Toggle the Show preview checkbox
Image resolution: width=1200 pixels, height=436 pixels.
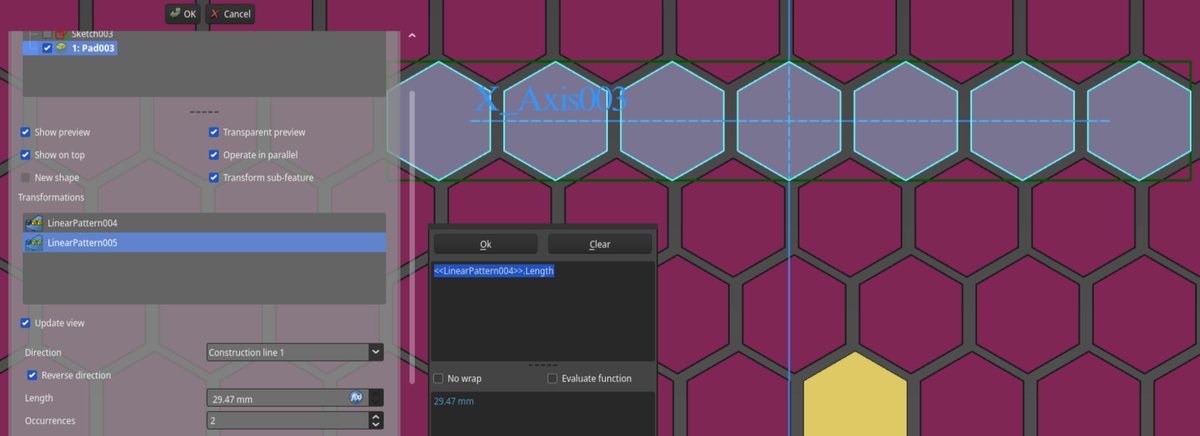(x=25, y=132)
